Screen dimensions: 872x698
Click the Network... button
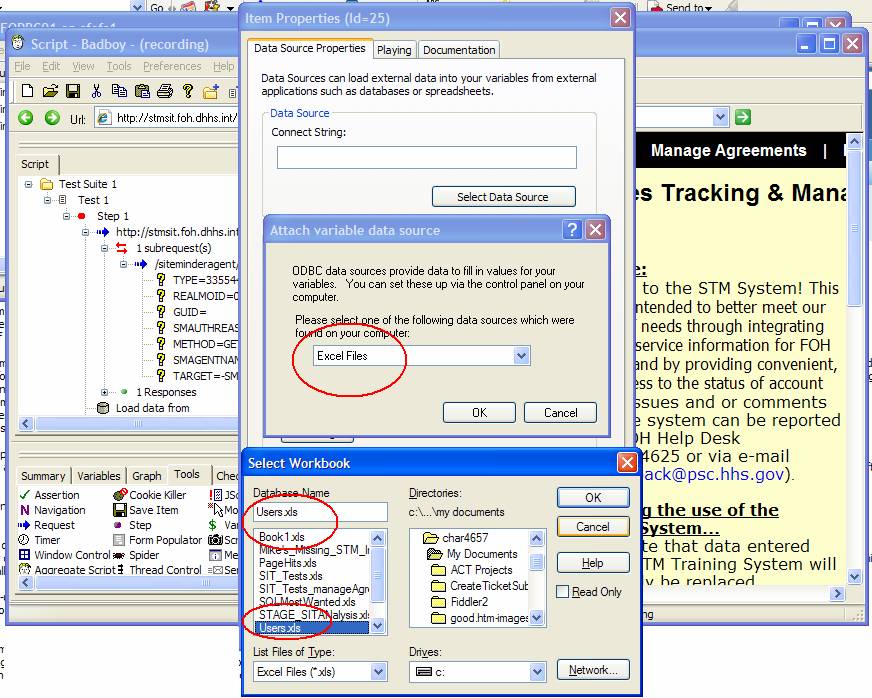[593, 670]
